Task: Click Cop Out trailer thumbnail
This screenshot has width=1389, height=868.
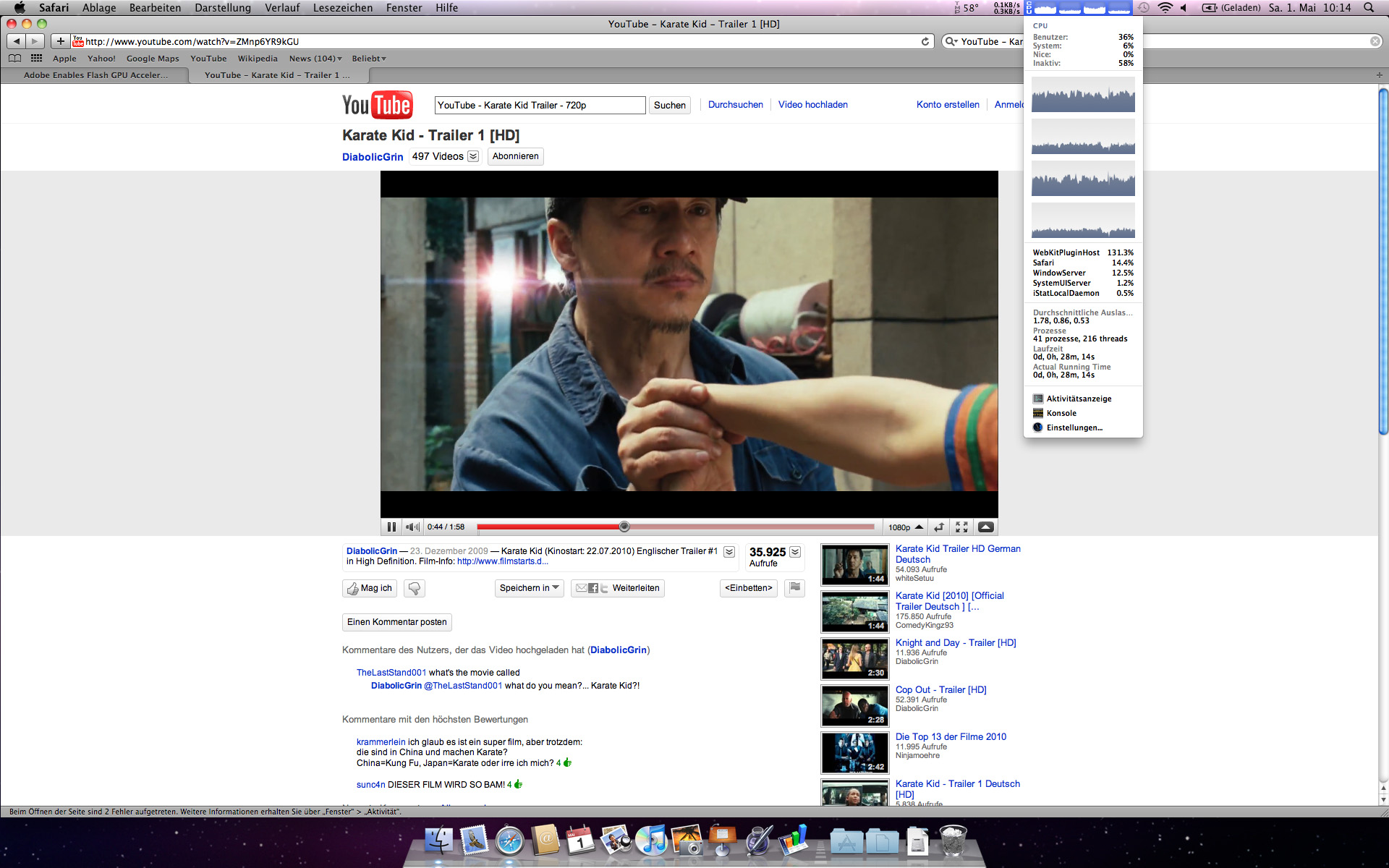Action: click(x=854, y=705)
